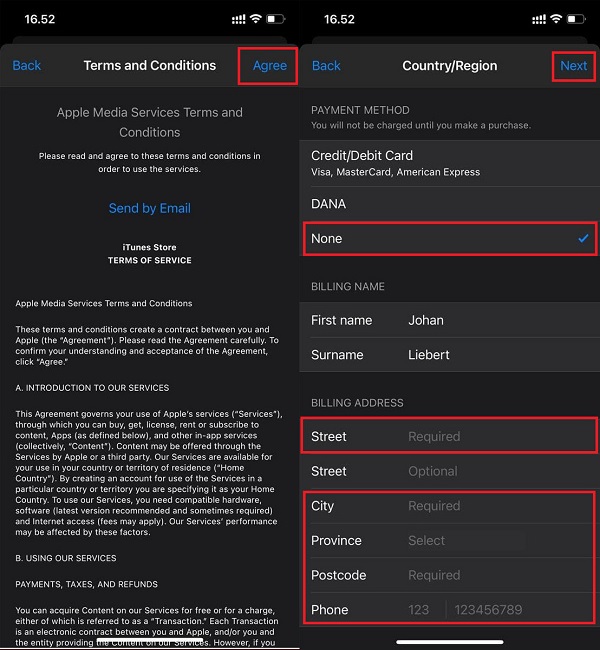Tap the blue checkmark beside None

582,238
